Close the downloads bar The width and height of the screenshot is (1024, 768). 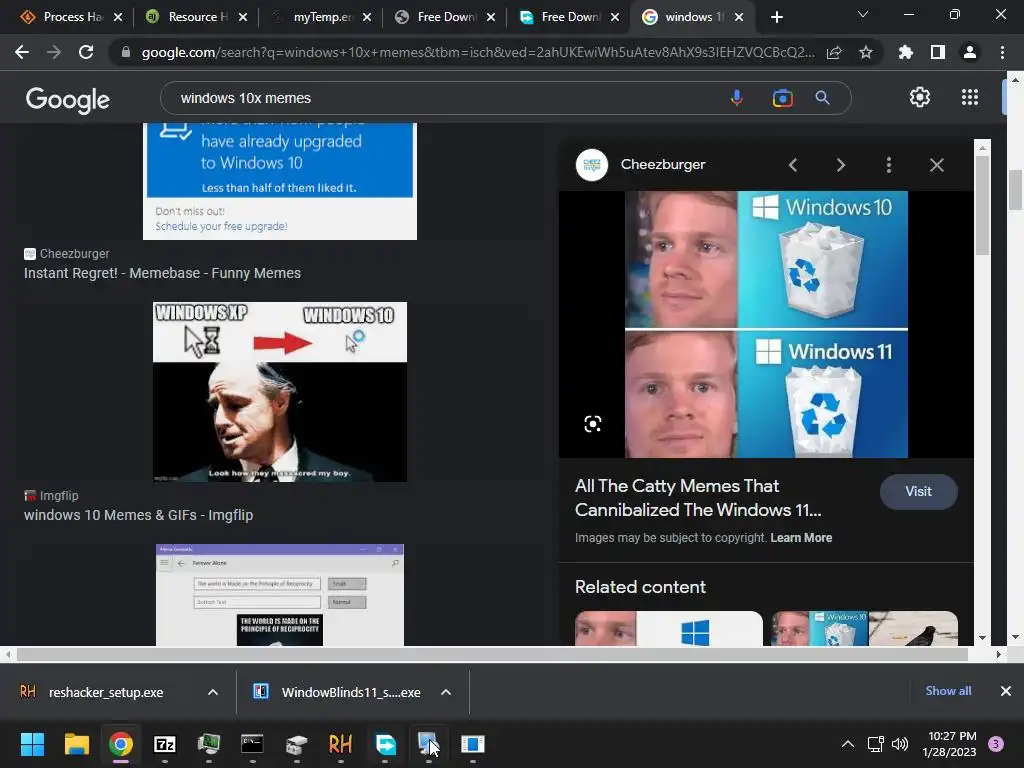tap(1006, 691)
